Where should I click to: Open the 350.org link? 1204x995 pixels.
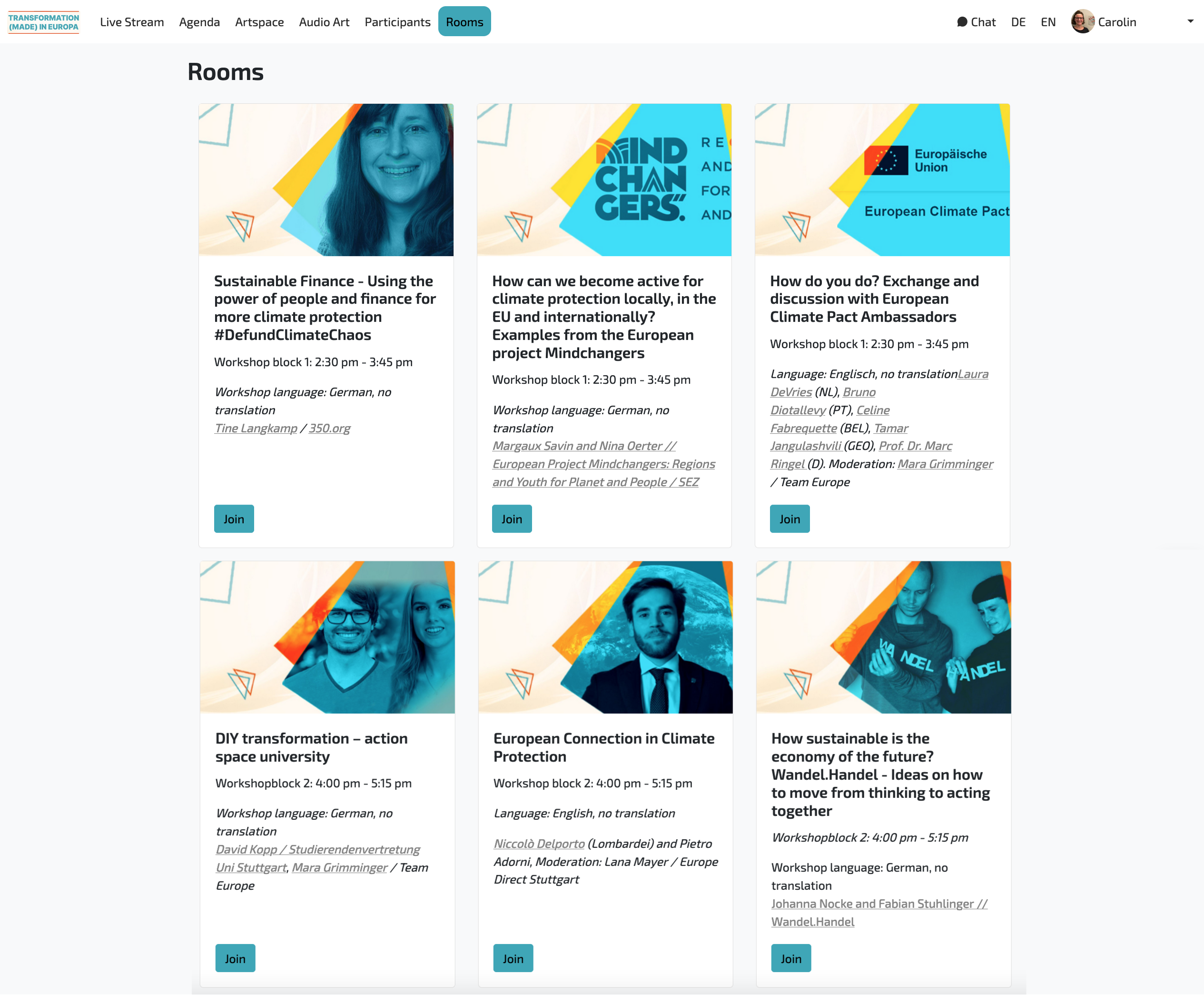click(329, 428)
